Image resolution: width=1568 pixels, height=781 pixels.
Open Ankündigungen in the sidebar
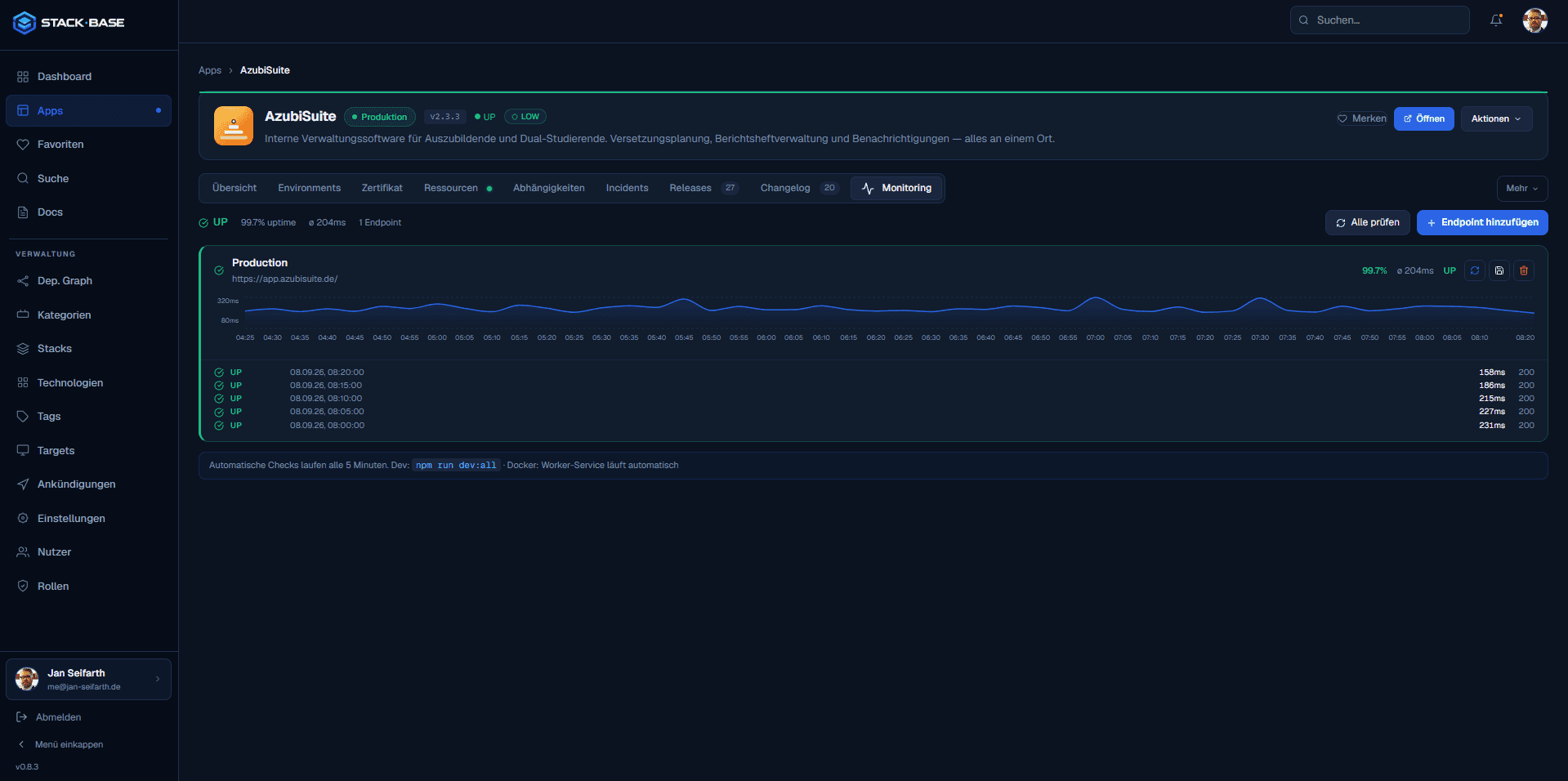(x=88, y=484)
